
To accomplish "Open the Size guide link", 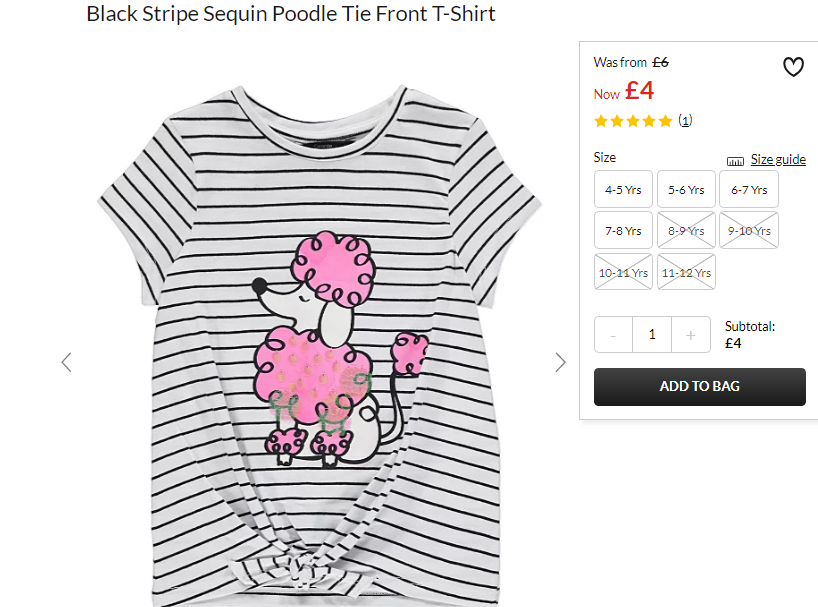I will (778, 159).
